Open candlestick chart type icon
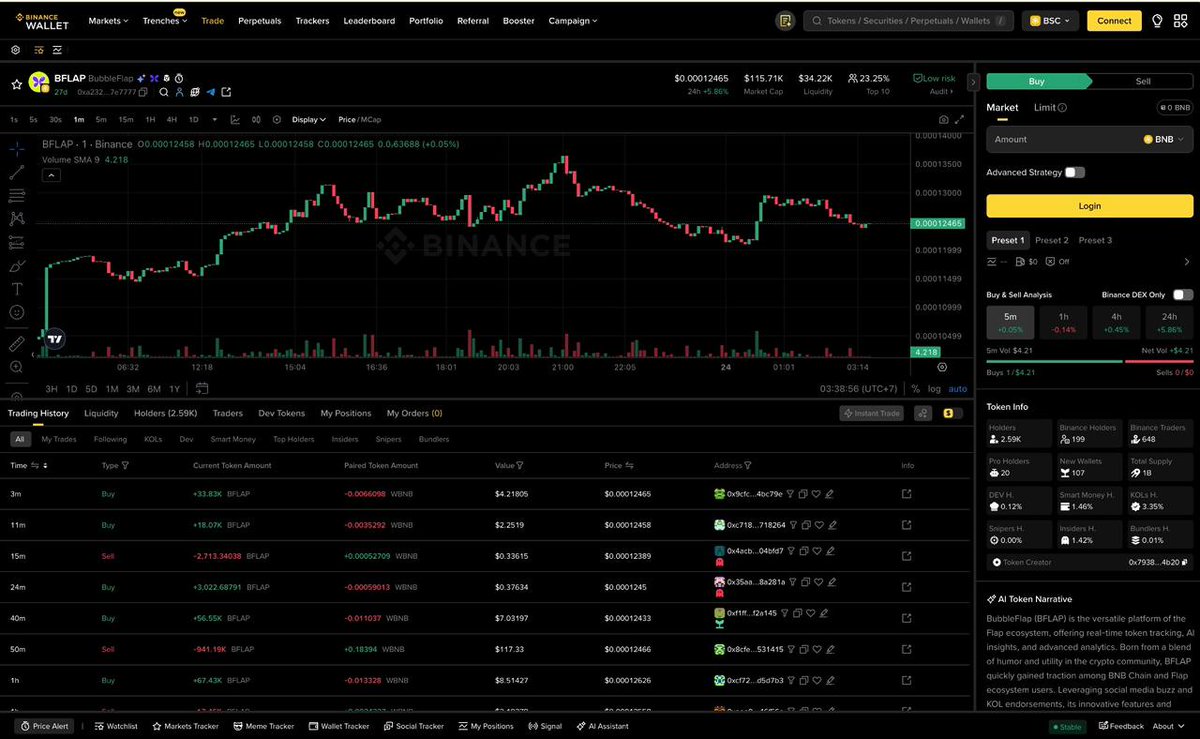 coord(255,119)
